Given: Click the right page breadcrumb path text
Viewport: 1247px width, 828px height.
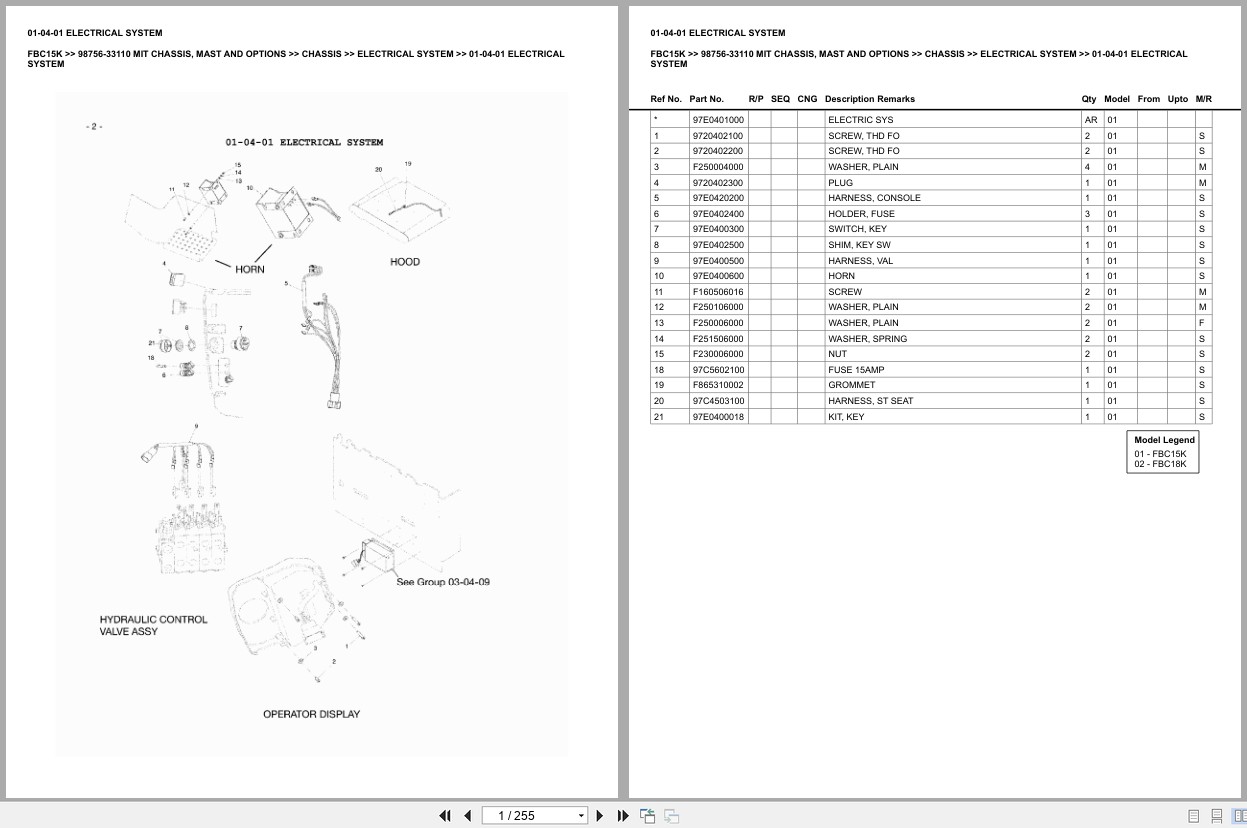Looking at the screenshot, I should point(919,59).
